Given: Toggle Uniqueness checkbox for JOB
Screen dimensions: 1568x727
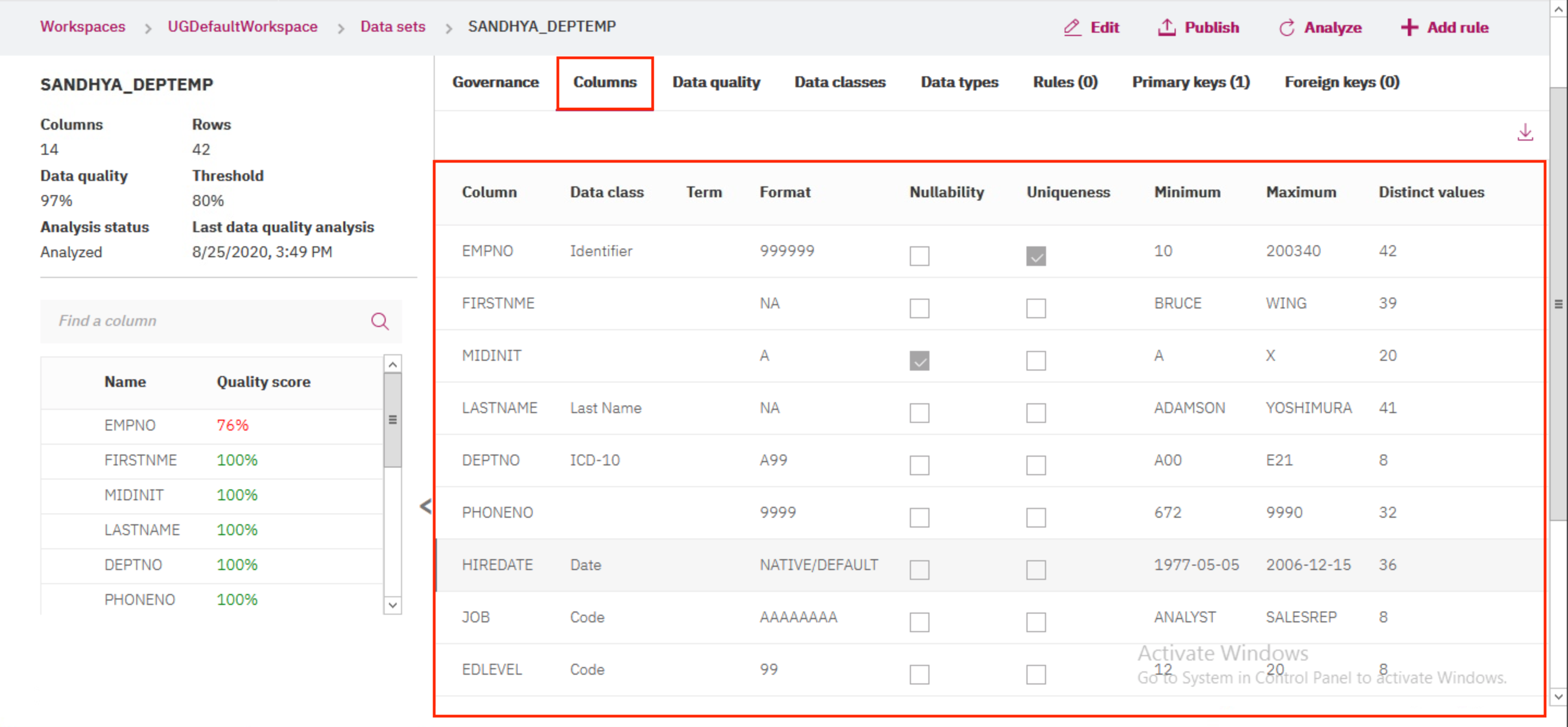Looking at the screenshot, I should coord(1035,622).
